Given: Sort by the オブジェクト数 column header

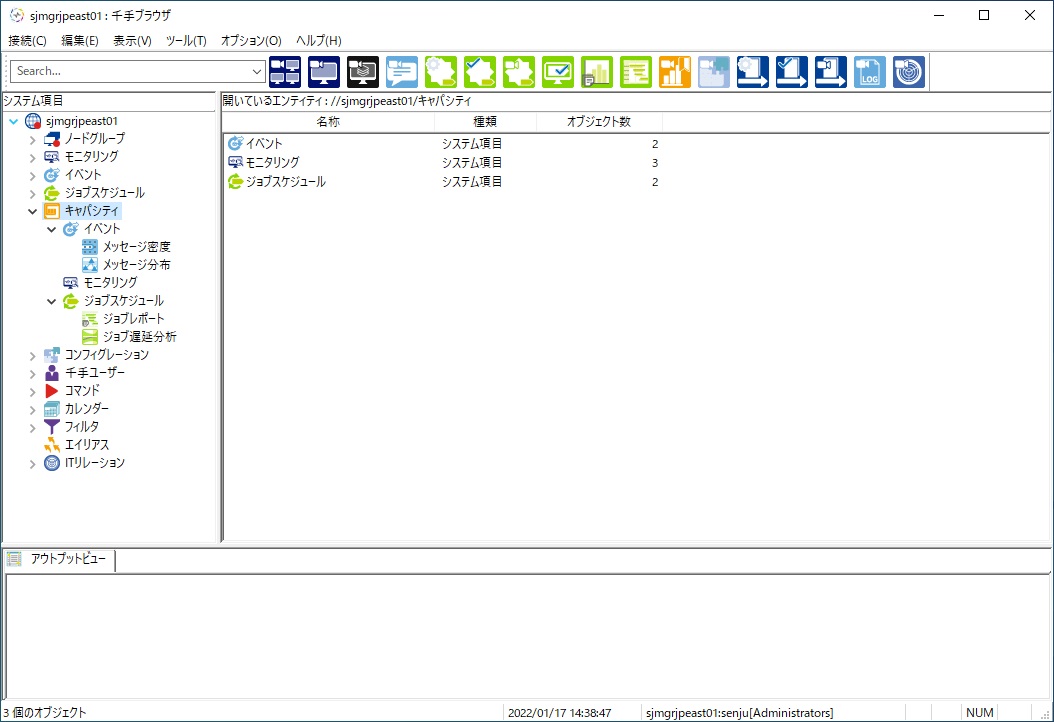Looking at the screenshot, I should (599, 122).
